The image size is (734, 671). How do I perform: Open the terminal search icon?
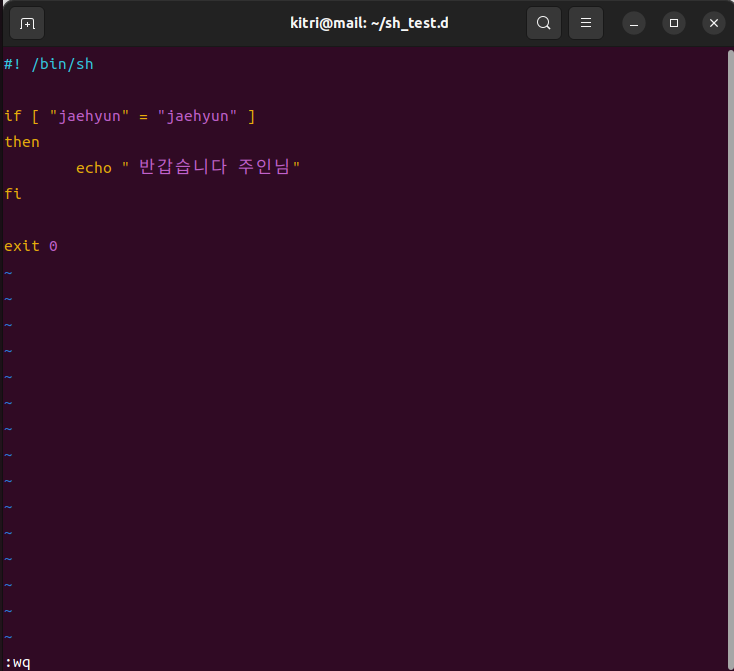(x=543, y=23)
